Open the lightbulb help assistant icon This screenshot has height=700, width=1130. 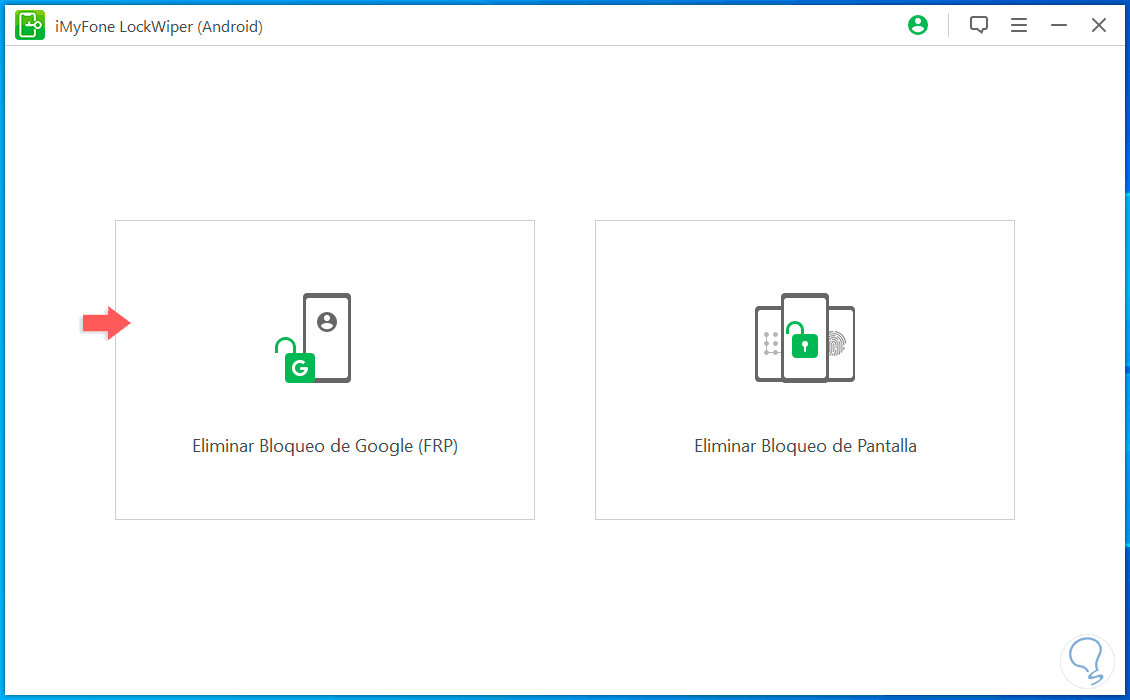tap(1086, 661)
